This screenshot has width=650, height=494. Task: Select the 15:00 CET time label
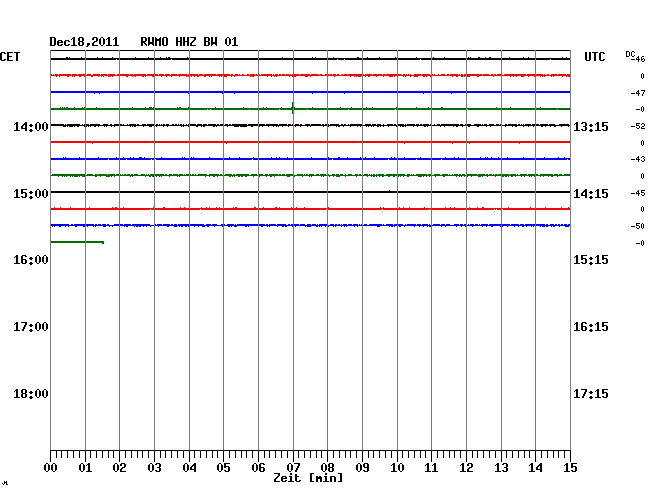(x=31, y=194)
